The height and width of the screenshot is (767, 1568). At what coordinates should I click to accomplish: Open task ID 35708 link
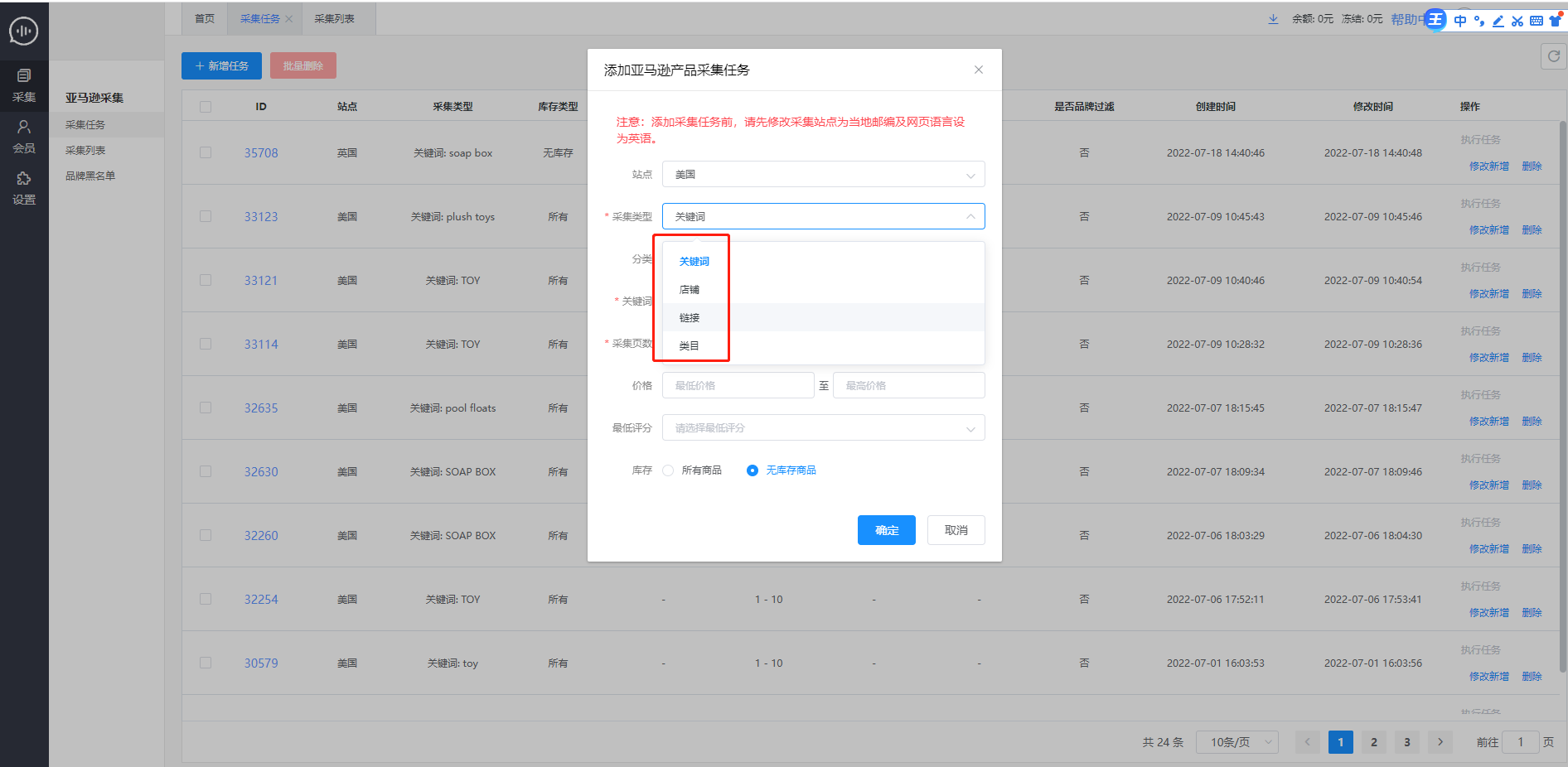point(261,153)
